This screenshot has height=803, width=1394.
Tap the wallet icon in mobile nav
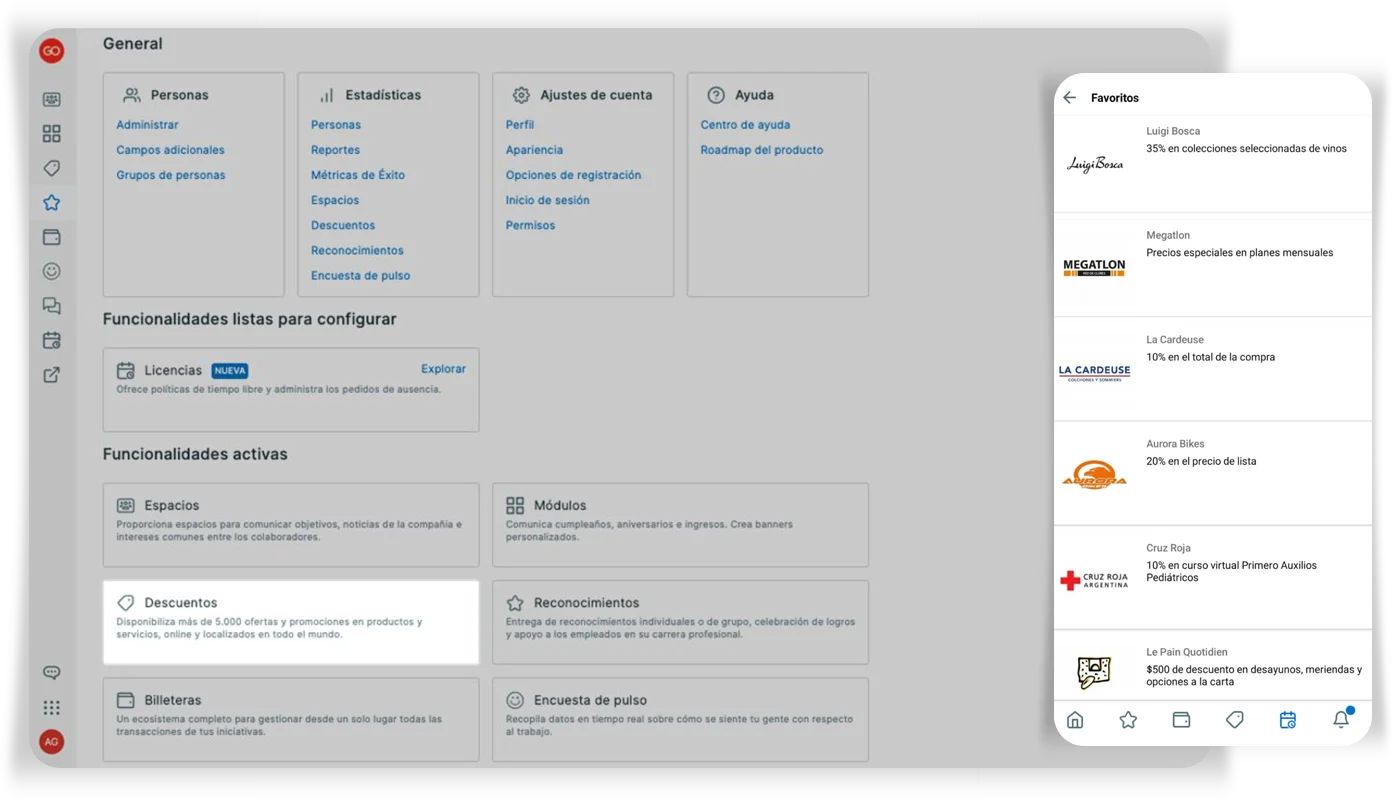click(x=1181, y=719)
